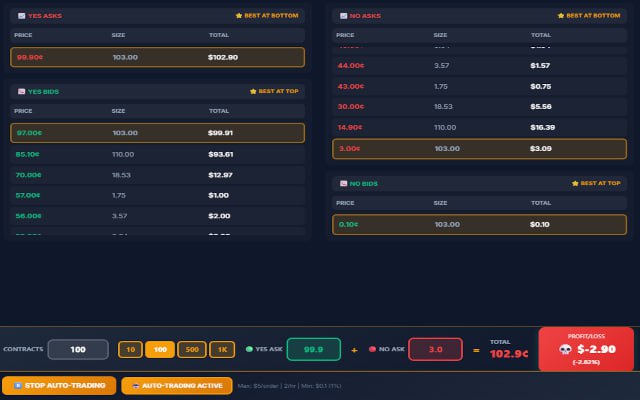Select the 500 contracts preset

[191, 350]
